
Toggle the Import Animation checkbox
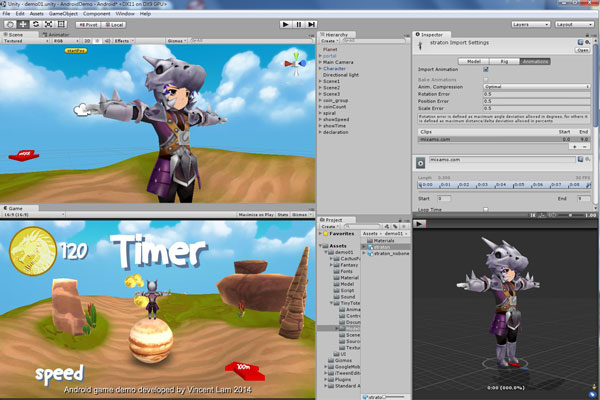point(486,69)
